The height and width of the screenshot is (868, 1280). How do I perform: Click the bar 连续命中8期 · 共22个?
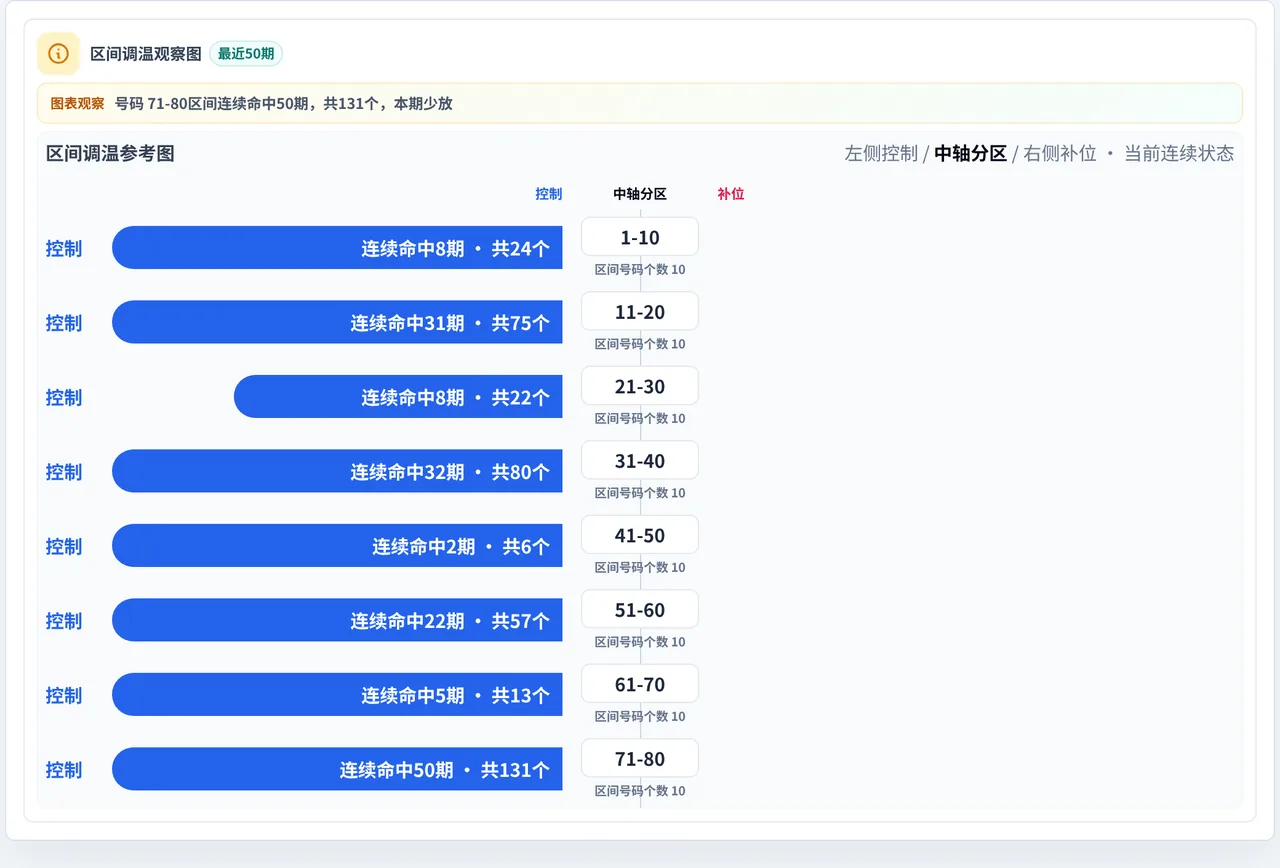398,397
